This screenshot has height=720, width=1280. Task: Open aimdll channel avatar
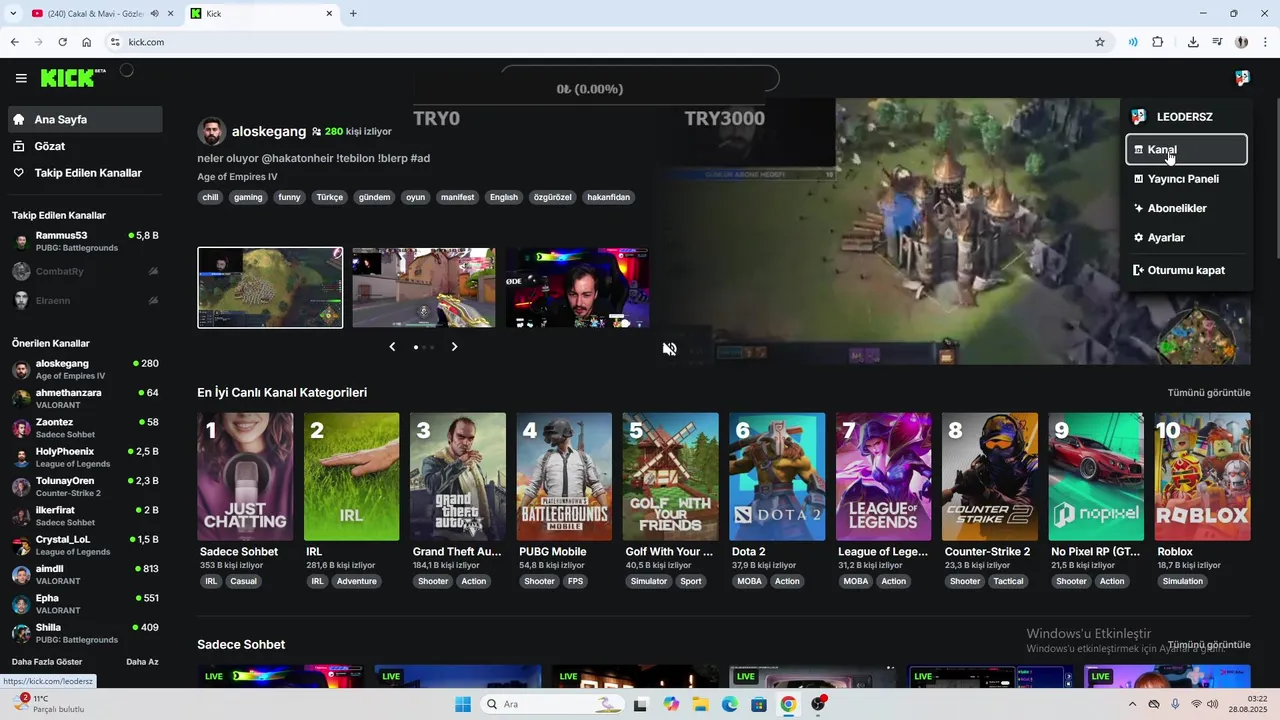pos(21,575)
